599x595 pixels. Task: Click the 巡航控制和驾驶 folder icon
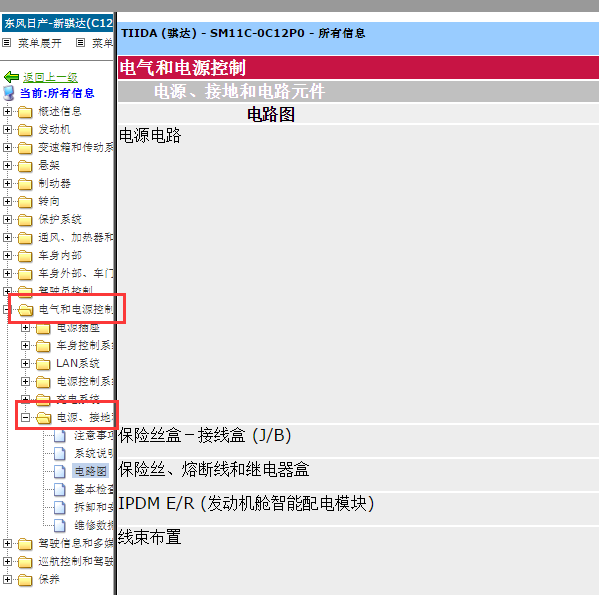click(x=25, y=562)
